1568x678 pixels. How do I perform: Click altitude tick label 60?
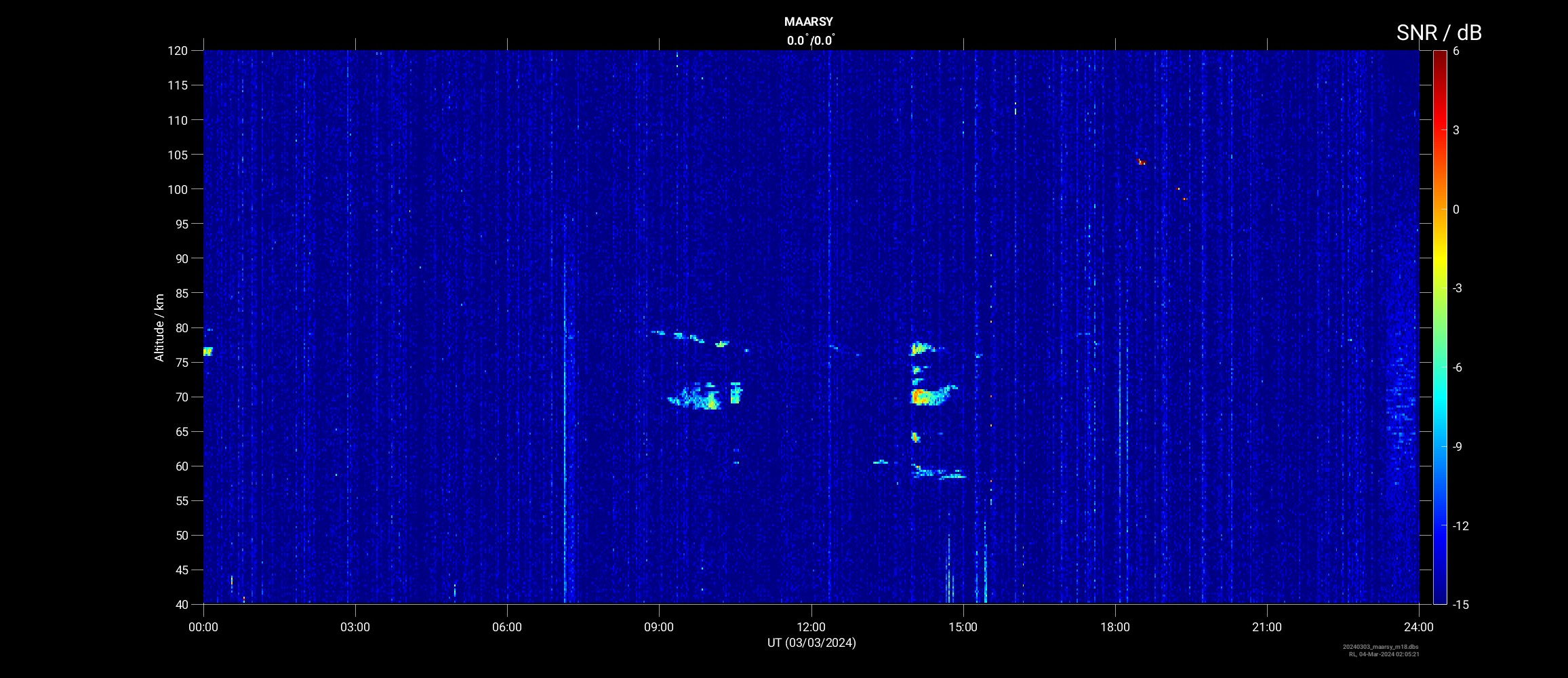tap(181, 466)
